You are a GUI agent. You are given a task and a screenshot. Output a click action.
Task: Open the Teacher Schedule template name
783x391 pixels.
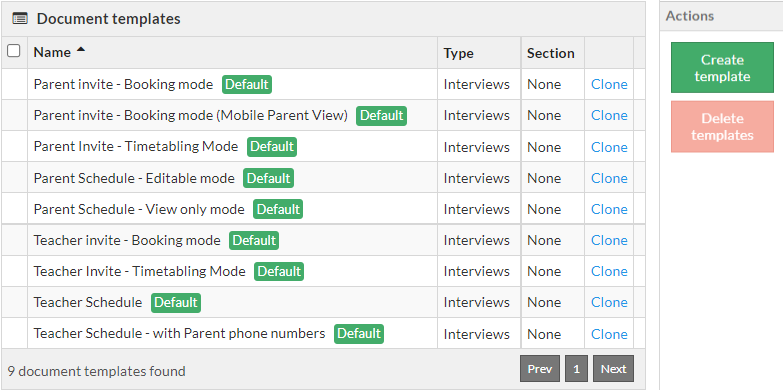click(88, 302)
